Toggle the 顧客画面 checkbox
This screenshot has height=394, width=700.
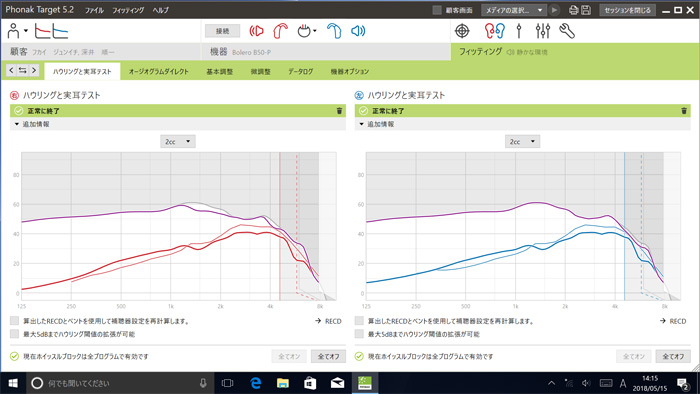click(x=437, y=10)
